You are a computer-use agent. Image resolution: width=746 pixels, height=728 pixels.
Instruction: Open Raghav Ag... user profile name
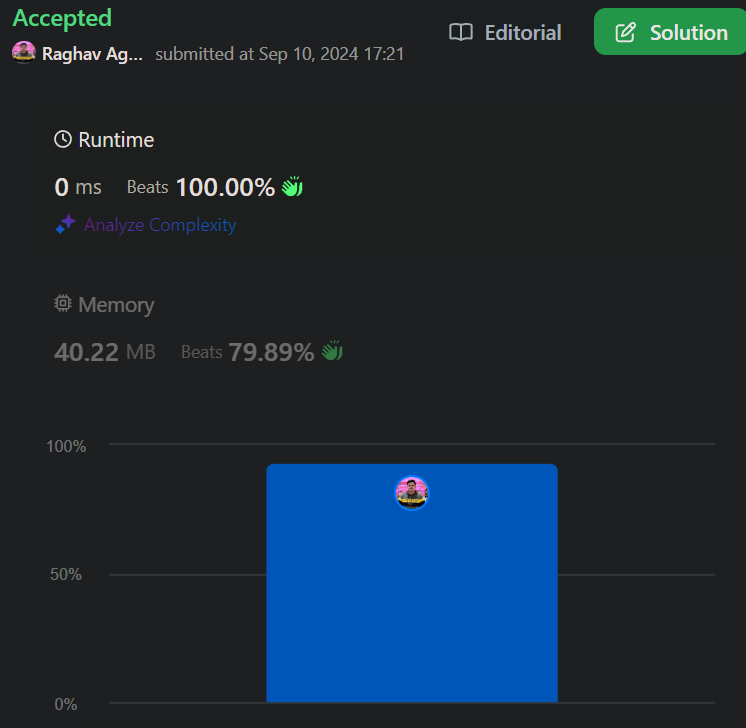tap(92, 54)
